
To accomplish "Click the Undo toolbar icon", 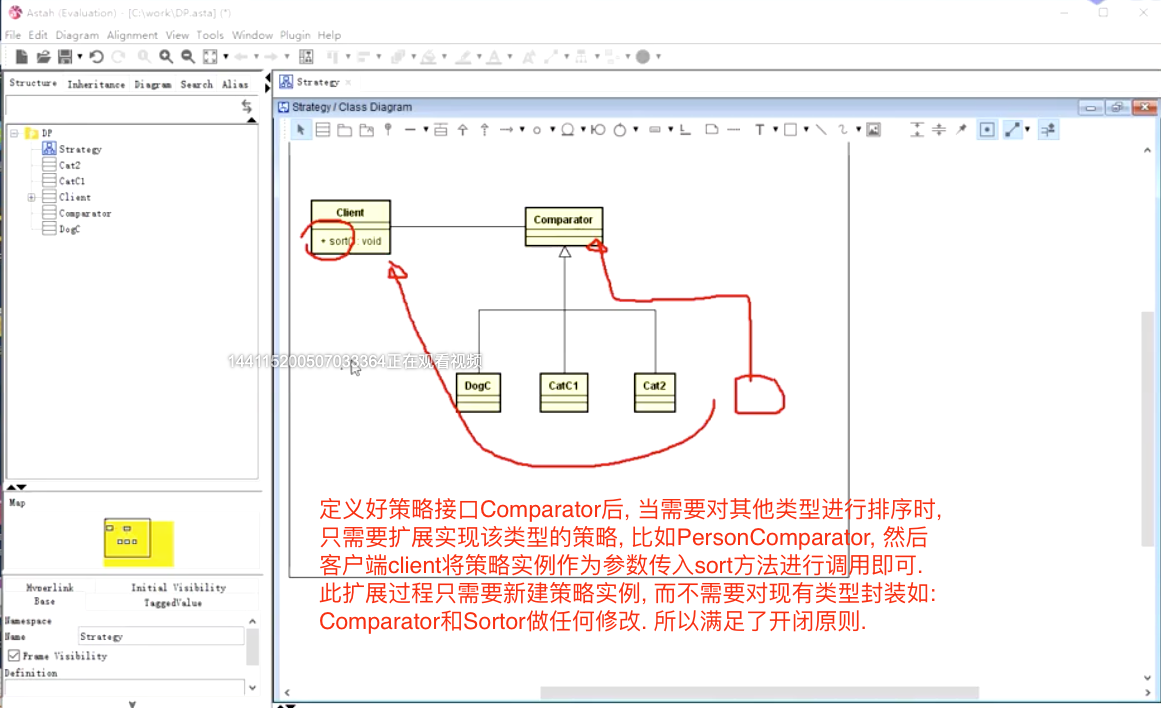I will (x=96, y=57).
